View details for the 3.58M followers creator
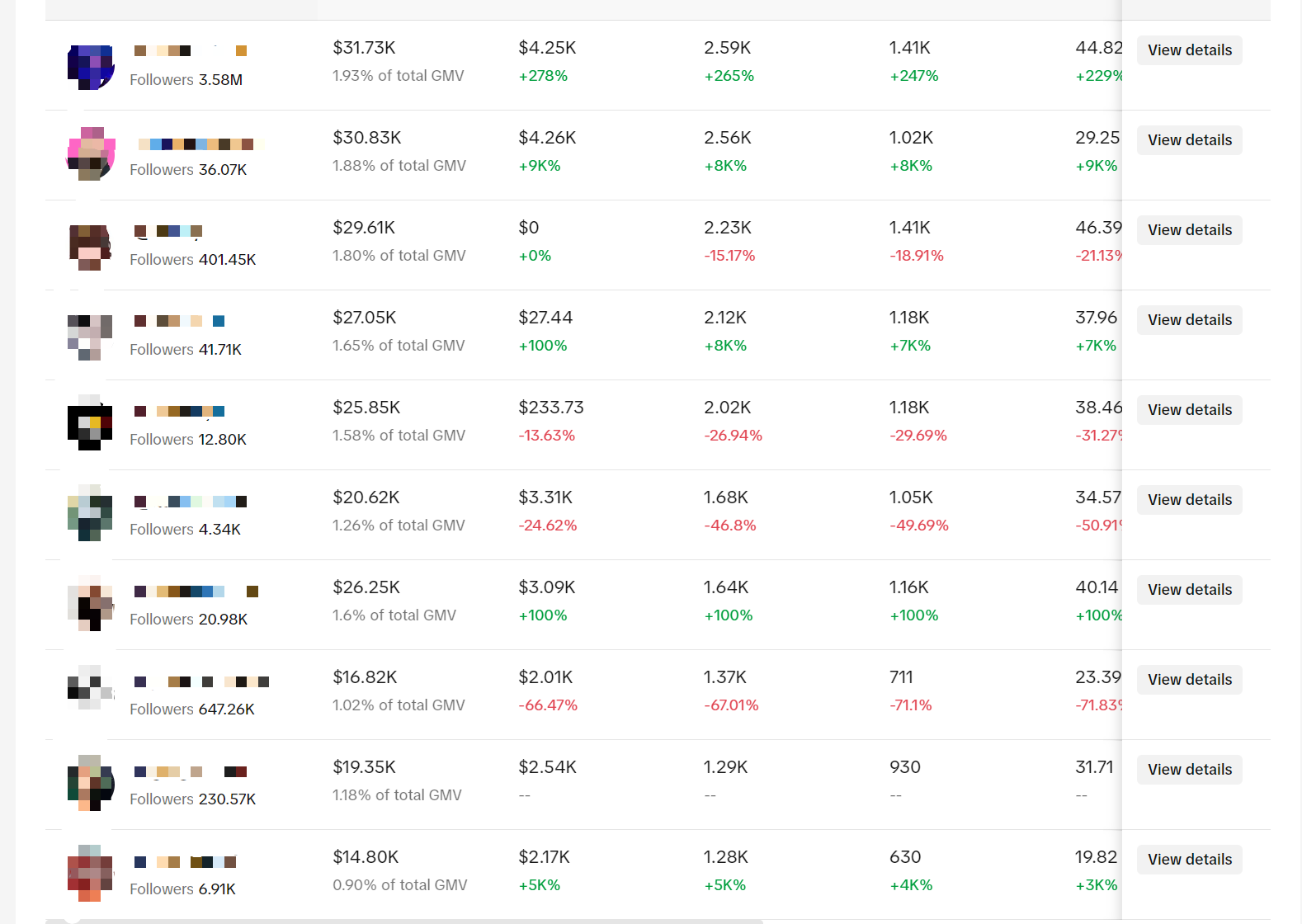The height and width of the screenshot is (924, 1302). point(1189,50)
